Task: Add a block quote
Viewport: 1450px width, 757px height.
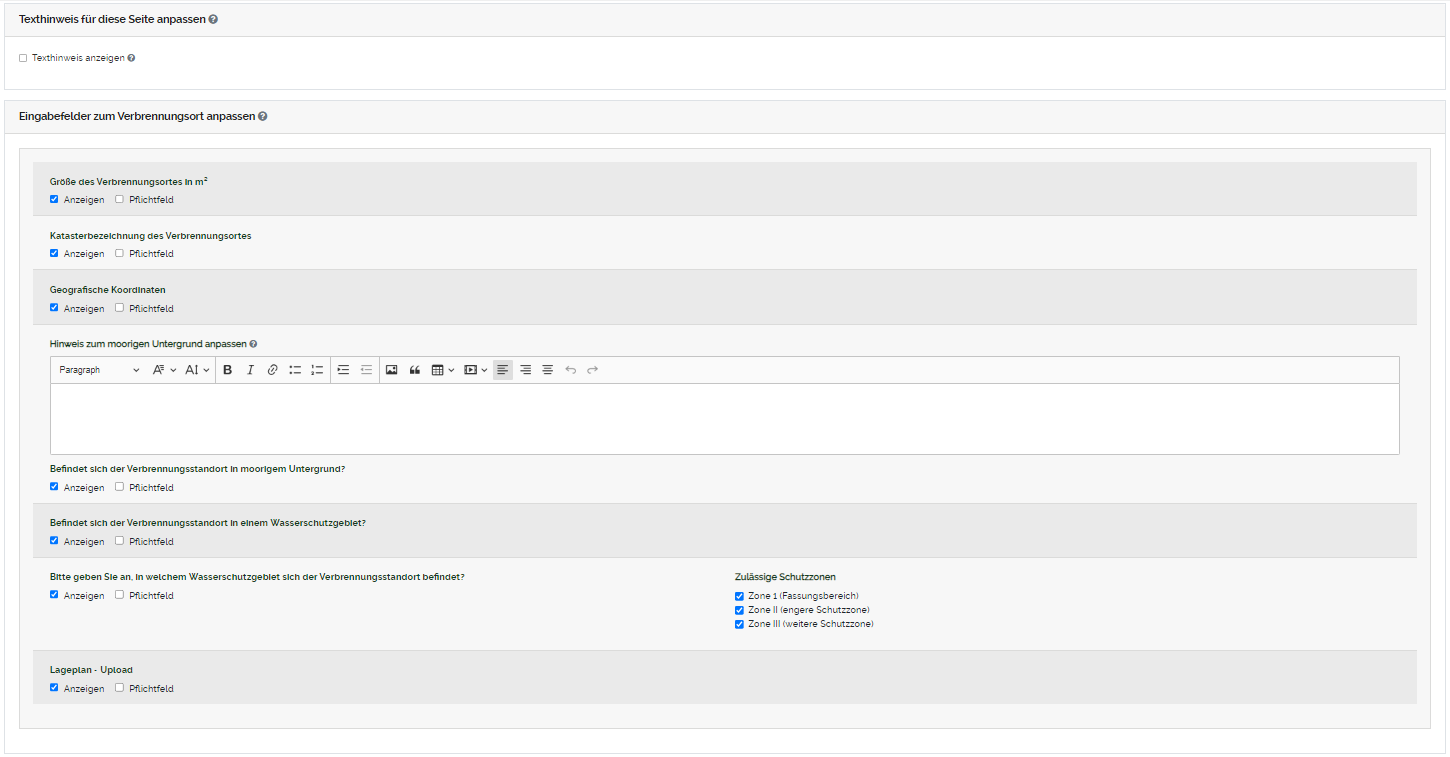Action: 414,370
